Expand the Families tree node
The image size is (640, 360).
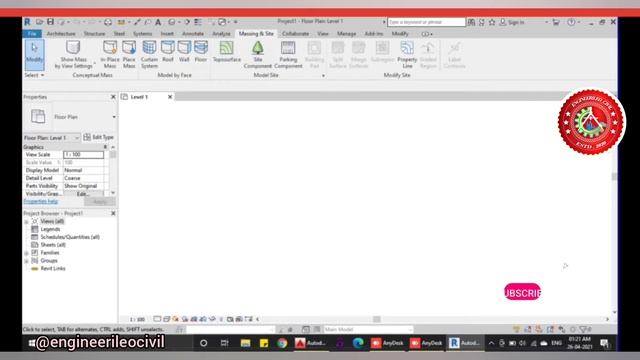27,253
